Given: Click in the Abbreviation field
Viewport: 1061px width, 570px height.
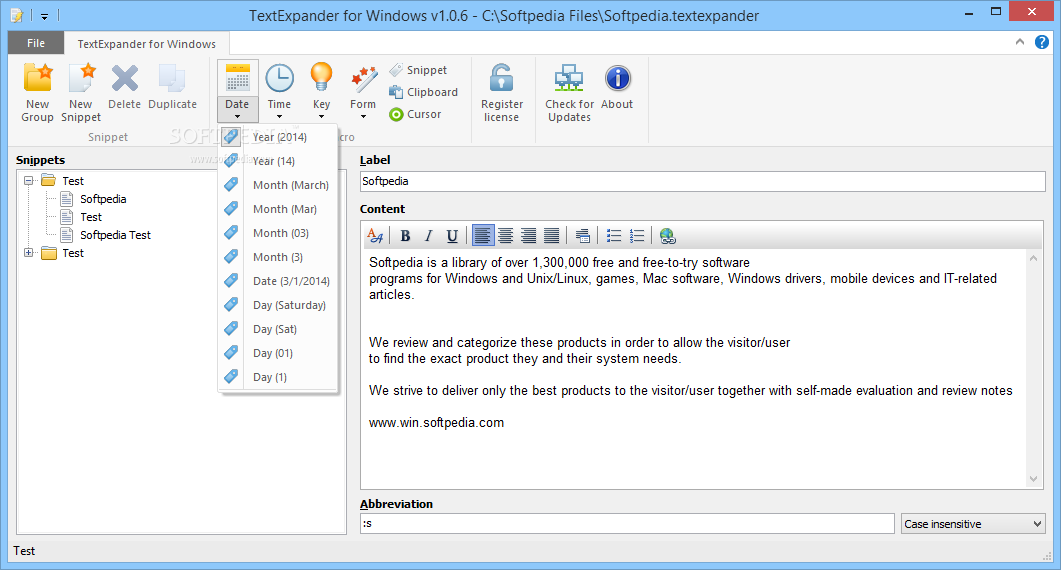Looking at the screenshot, I should (x=627, y=523).
